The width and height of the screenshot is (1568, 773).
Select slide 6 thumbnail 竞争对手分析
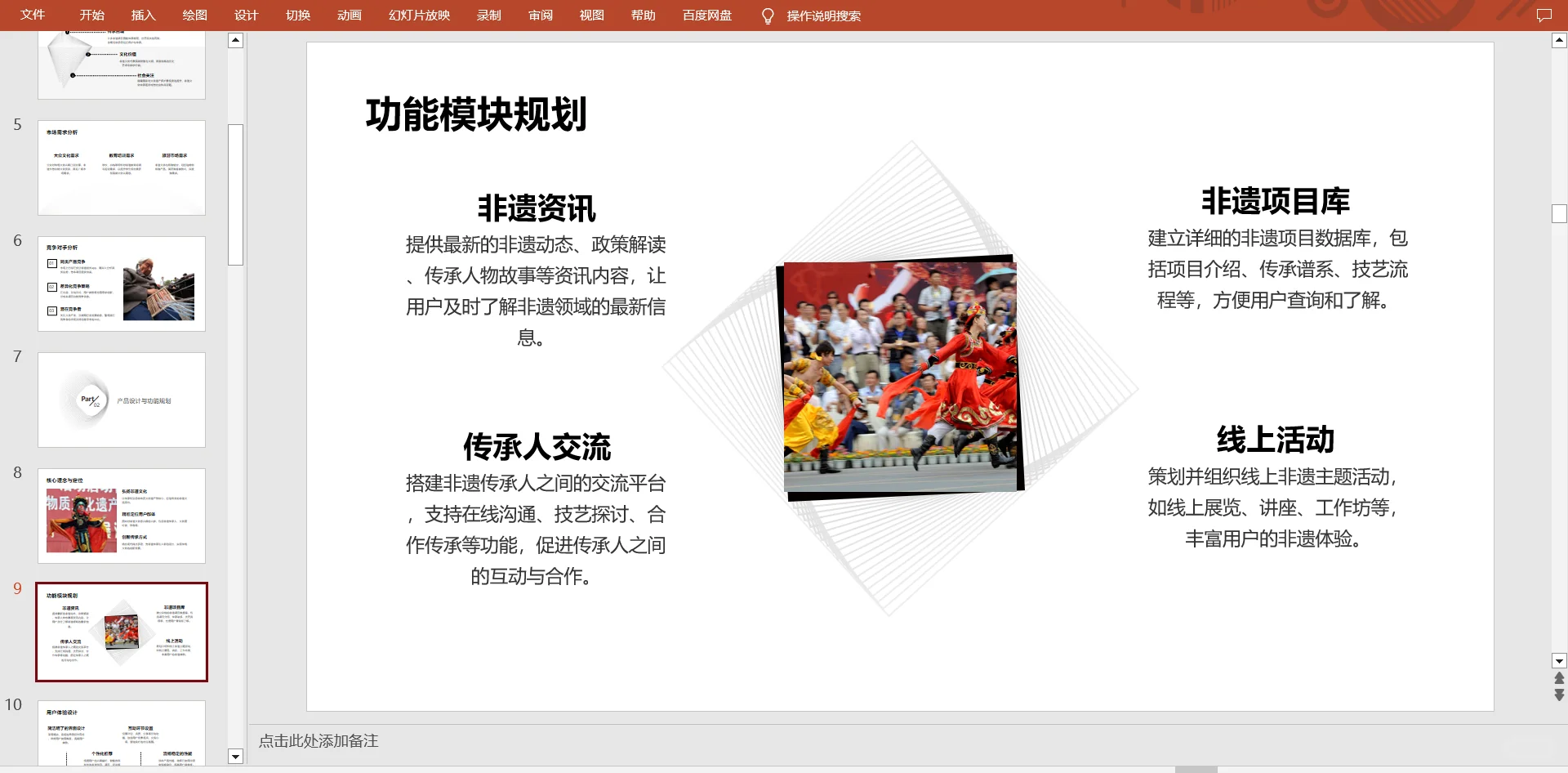[122, 284]
